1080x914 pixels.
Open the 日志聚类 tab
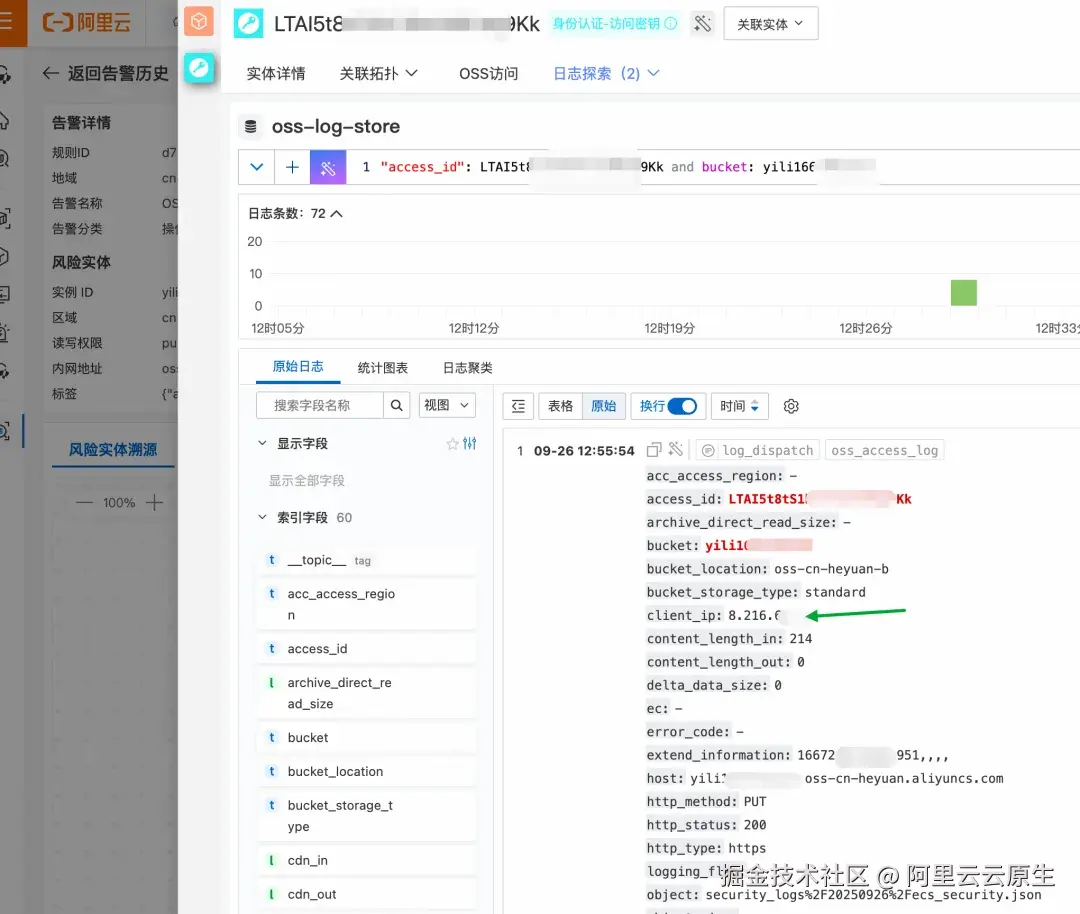pos(467,368)
